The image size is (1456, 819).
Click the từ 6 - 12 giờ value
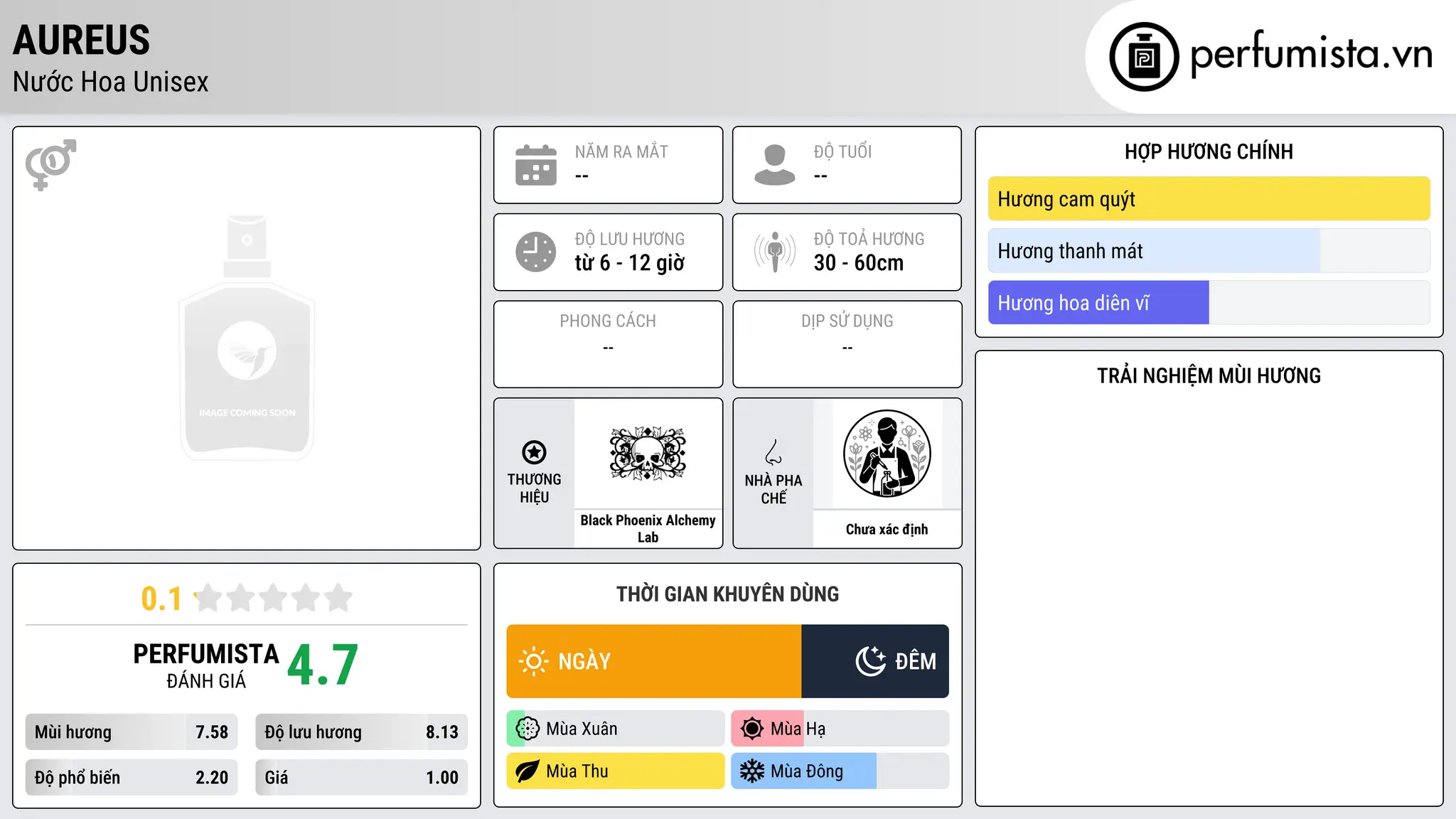point(630,263)
